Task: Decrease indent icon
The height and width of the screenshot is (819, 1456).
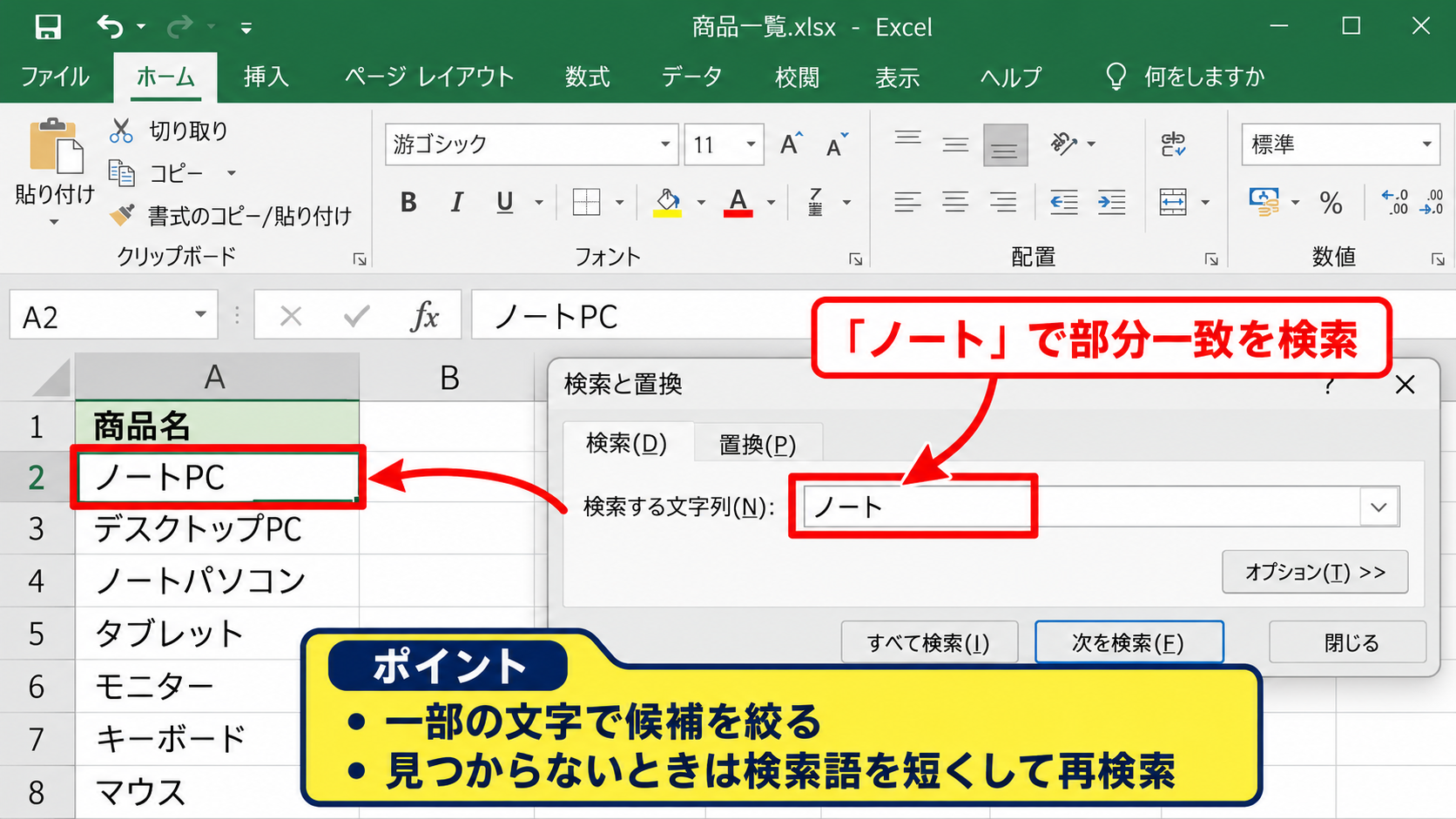Action: (1063, 203)
